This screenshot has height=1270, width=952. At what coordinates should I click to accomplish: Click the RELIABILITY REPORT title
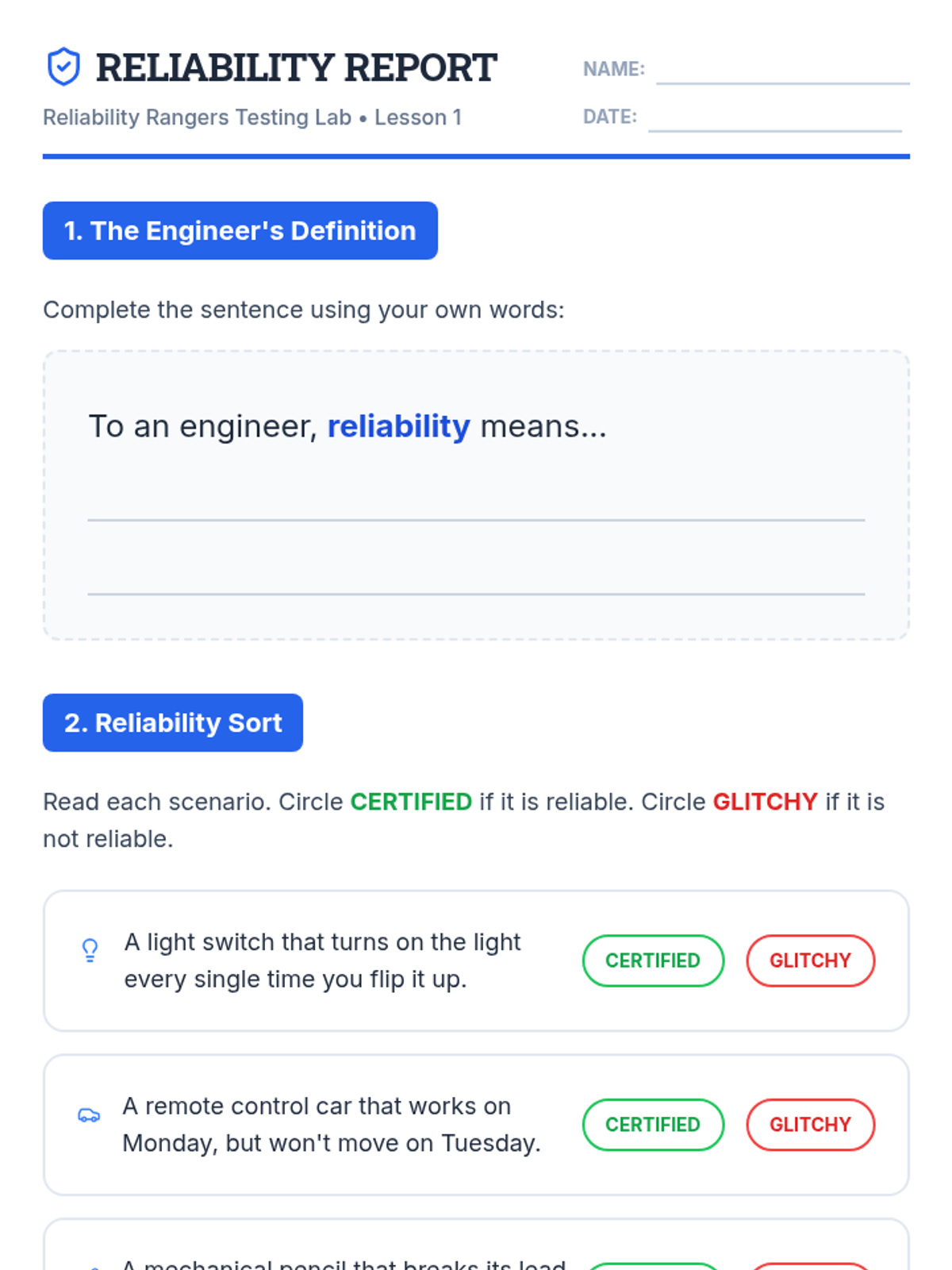tap(296, 67)
